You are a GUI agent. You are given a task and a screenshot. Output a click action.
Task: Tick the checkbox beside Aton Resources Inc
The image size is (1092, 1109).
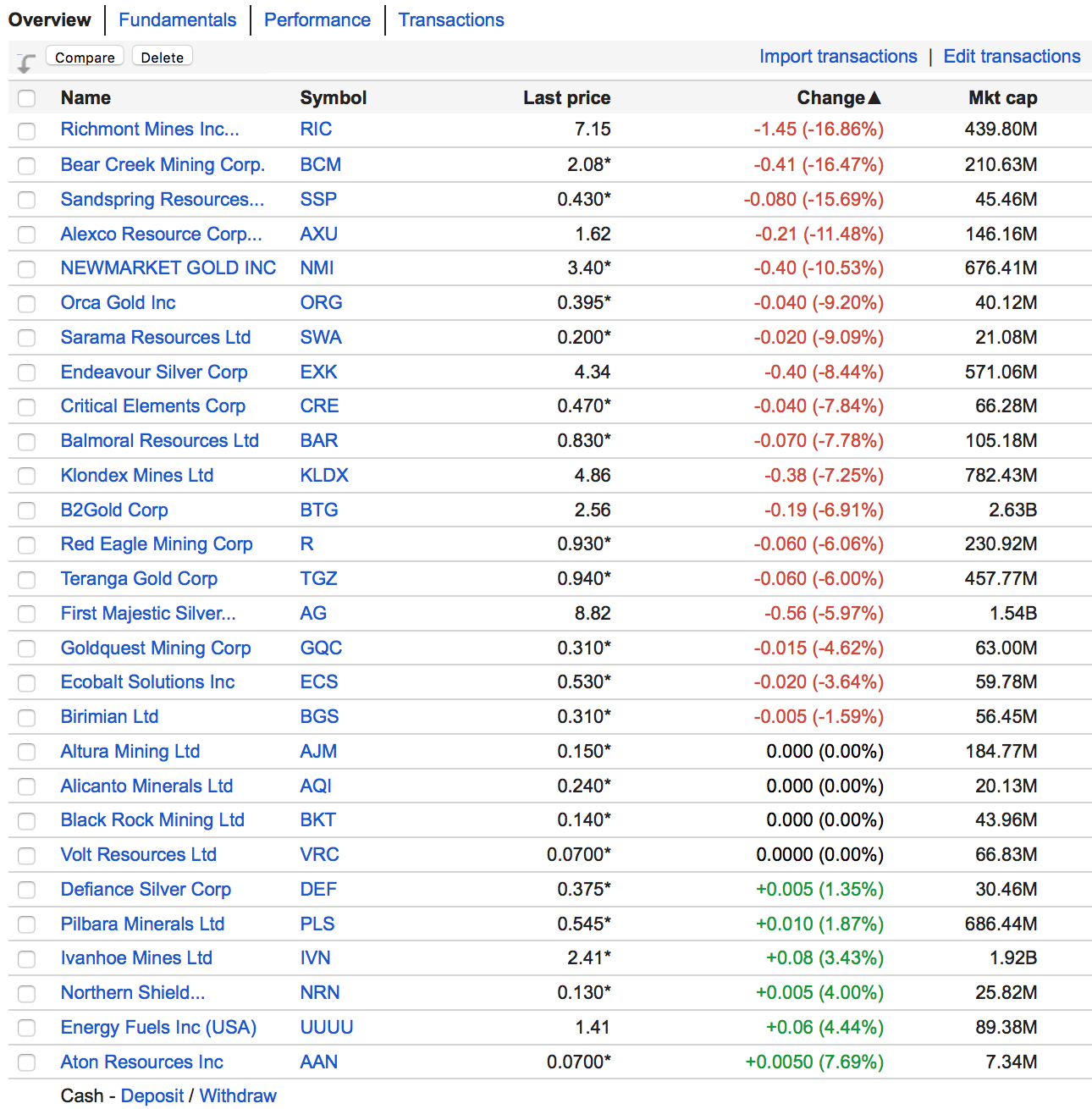(x=27, y=1062)
